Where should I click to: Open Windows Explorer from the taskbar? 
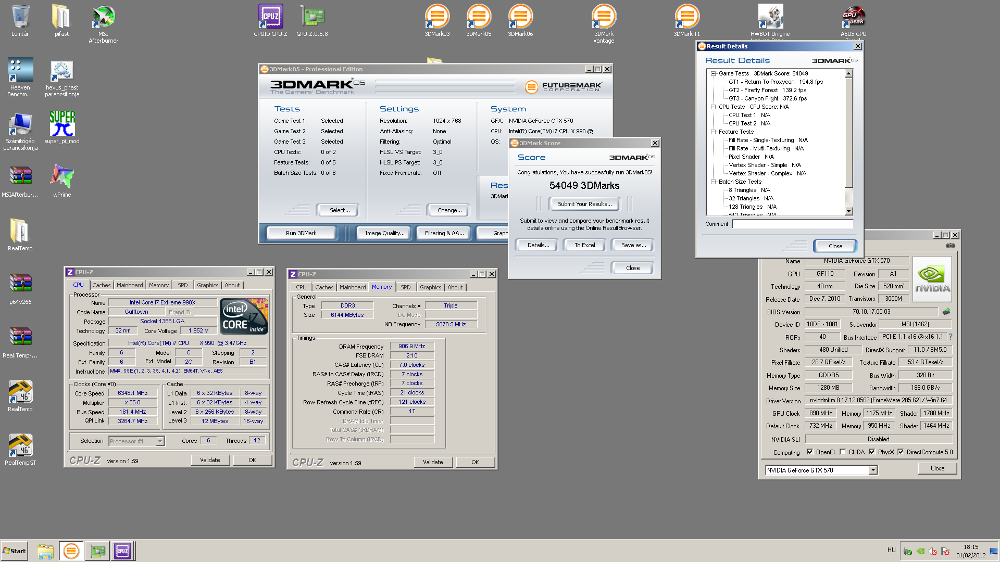pos(45,551)
